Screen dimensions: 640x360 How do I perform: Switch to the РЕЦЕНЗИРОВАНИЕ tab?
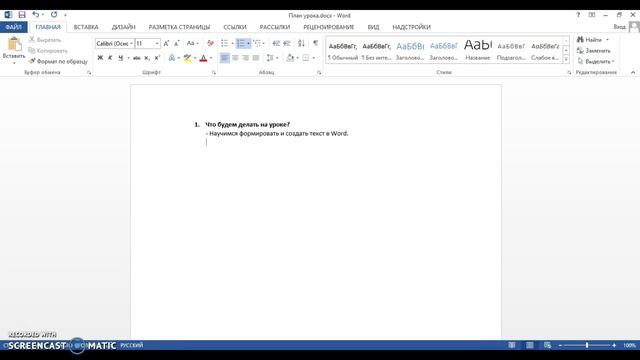(x=329, y=27)
